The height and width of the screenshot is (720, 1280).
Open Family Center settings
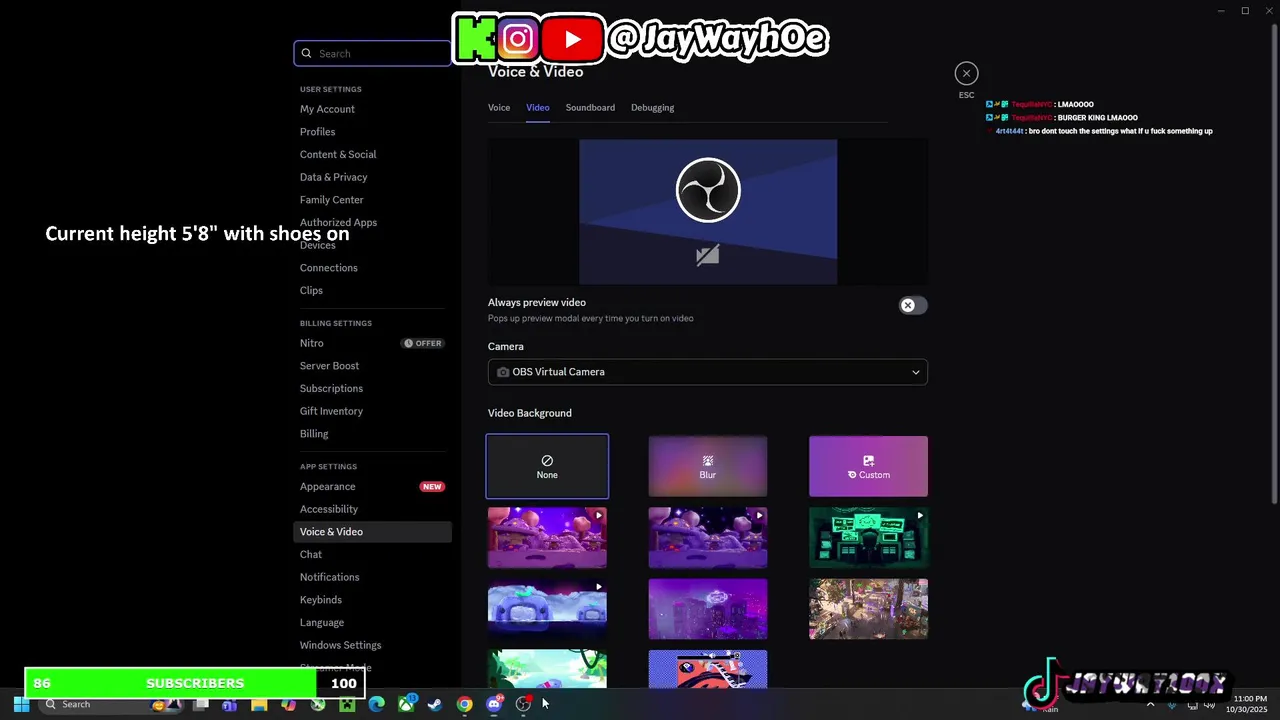point(372,200)
